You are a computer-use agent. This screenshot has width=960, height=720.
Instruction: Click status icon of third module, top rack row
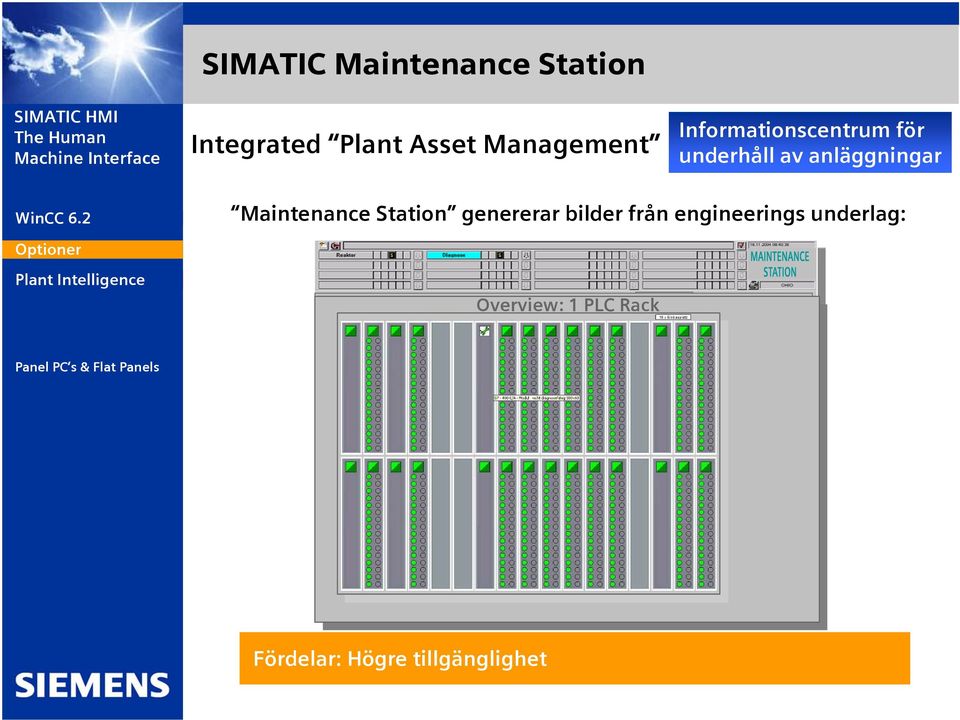tap(396, 331)
